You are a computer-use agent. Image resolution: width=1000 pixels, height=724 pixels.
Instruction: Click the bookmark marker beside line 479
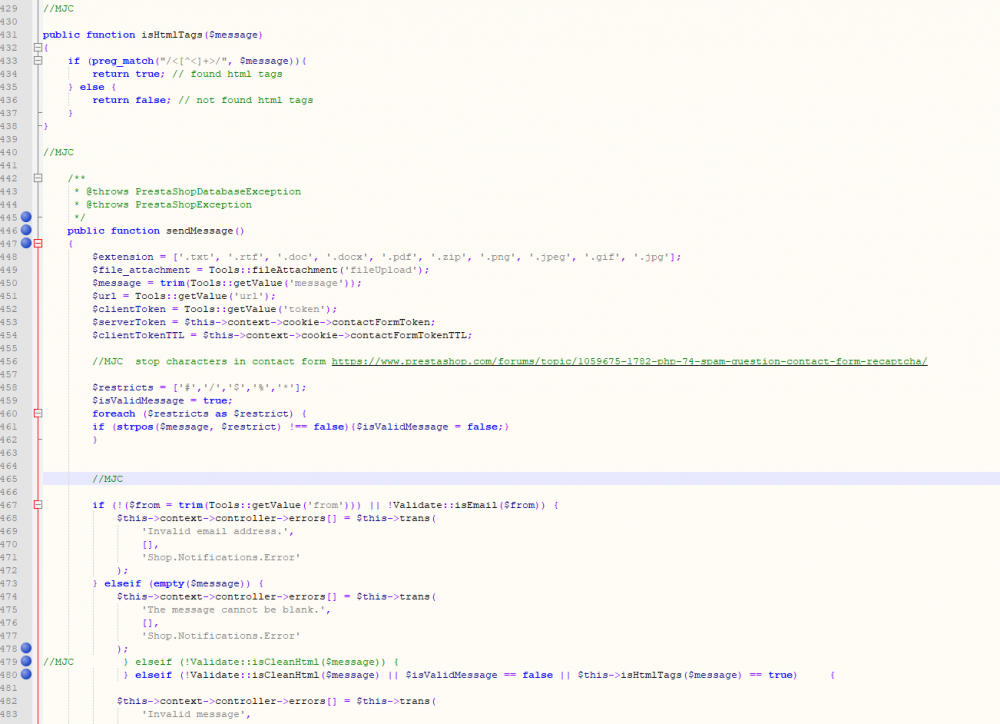(x=25, y=661)
